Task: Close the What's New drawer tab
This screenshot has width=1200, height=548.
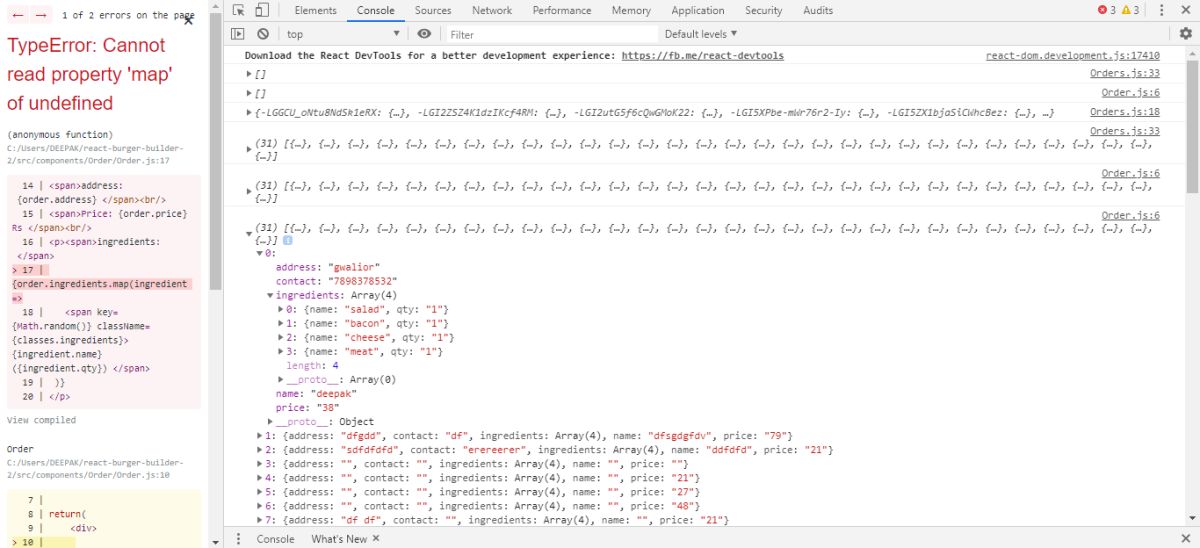Action: click(376, 539)
